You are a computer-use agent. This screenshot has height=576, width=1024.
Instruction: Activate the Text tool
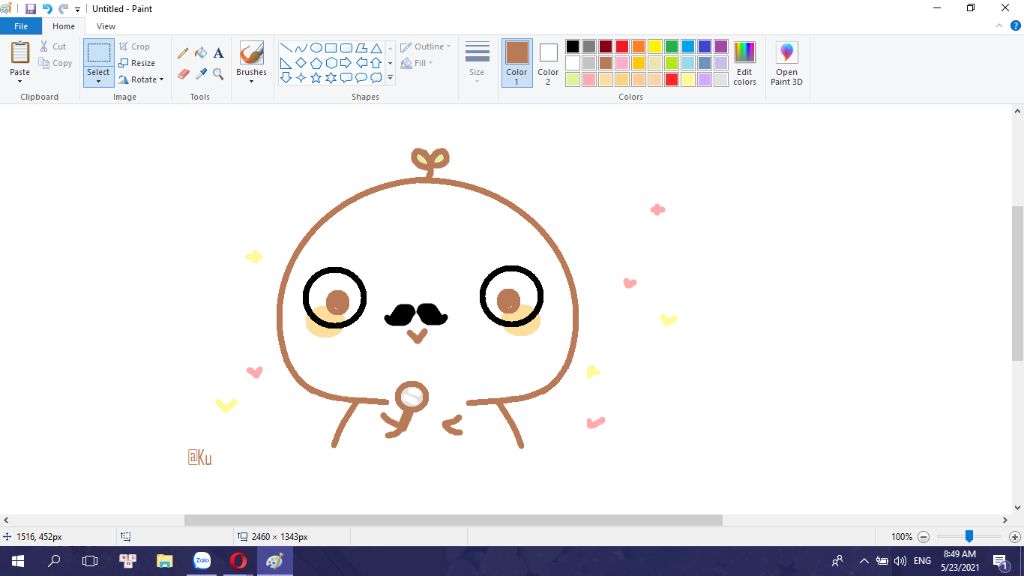219,53
